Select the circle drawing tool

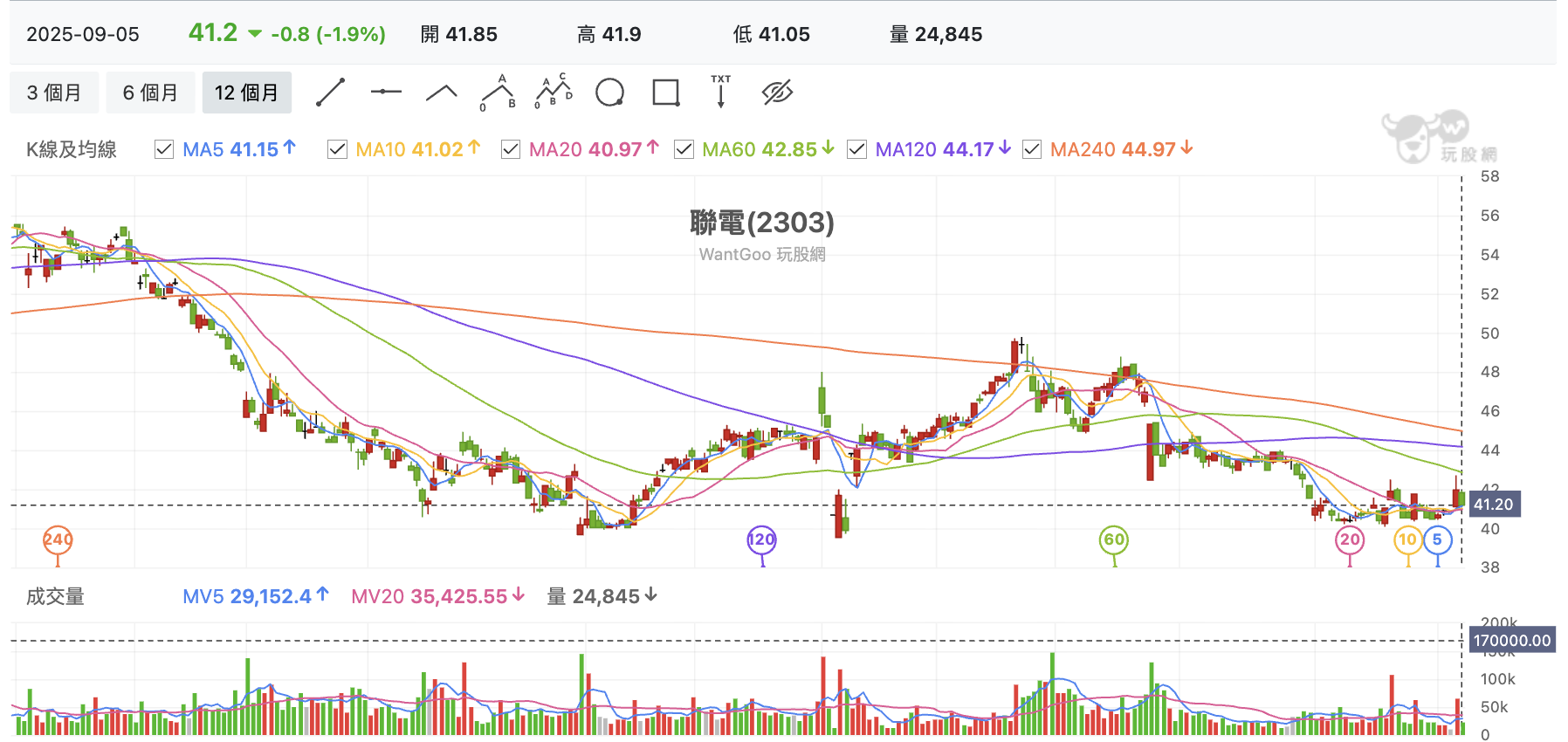(x=609, y=92)
